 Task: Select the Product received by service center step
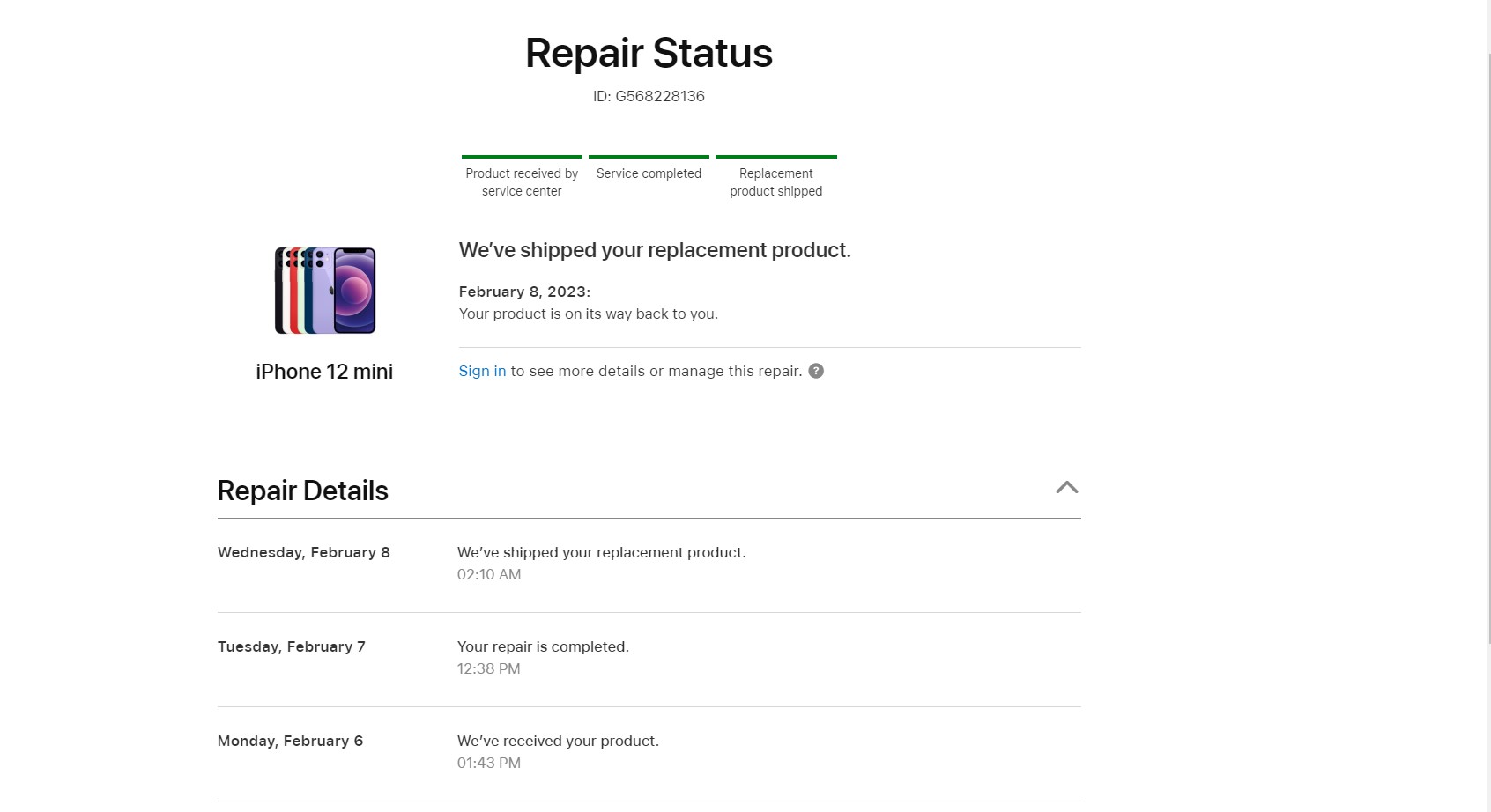click(522, 182)
